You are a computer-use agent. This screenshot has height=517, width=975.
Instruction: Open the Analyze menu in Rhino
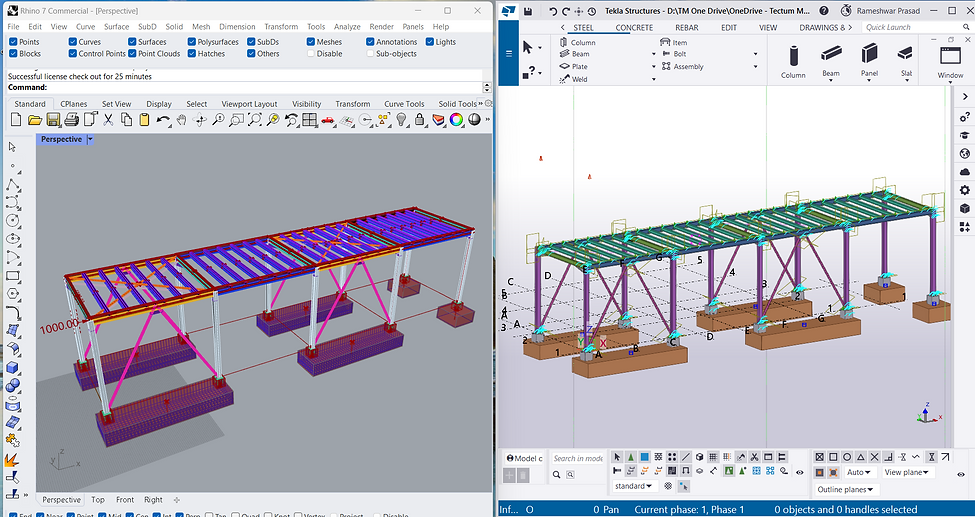pos(347,27)
